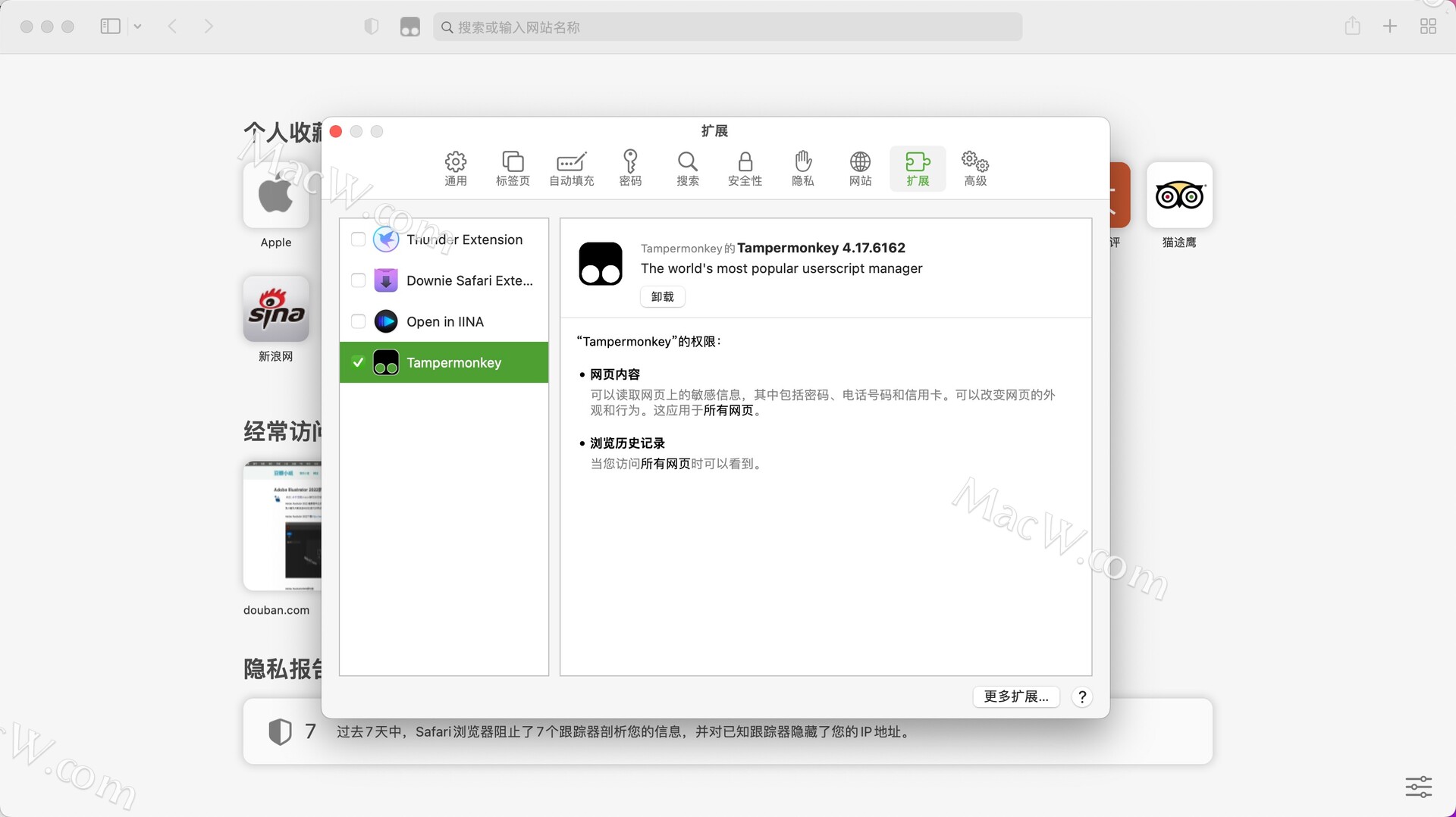Open the AutoFill (自动填充) preferences tab
Viewport: 1456px width, 817px height.
(571, 168)
